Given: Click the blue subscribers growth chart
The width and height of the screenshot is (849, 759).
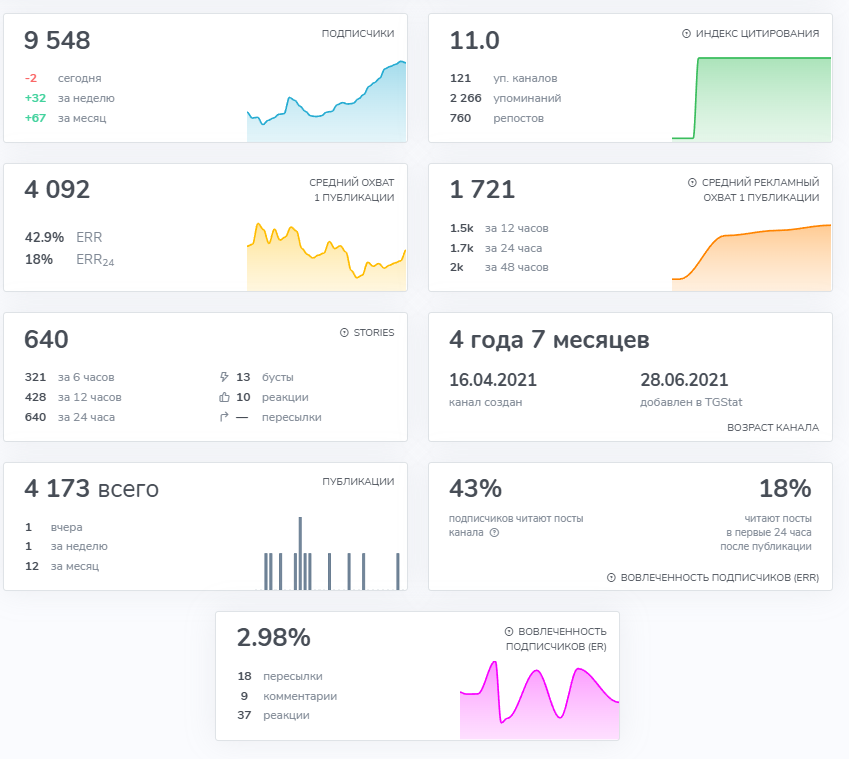Looking at the screenshot, I should coord(326,101).
